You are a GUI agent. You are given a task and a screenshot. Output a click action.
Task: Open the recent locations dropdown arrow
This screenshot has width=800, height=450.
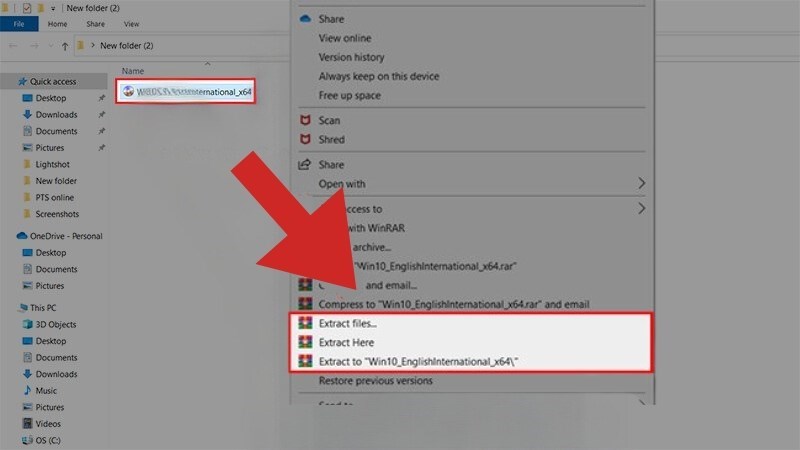(x=51, y=46)
